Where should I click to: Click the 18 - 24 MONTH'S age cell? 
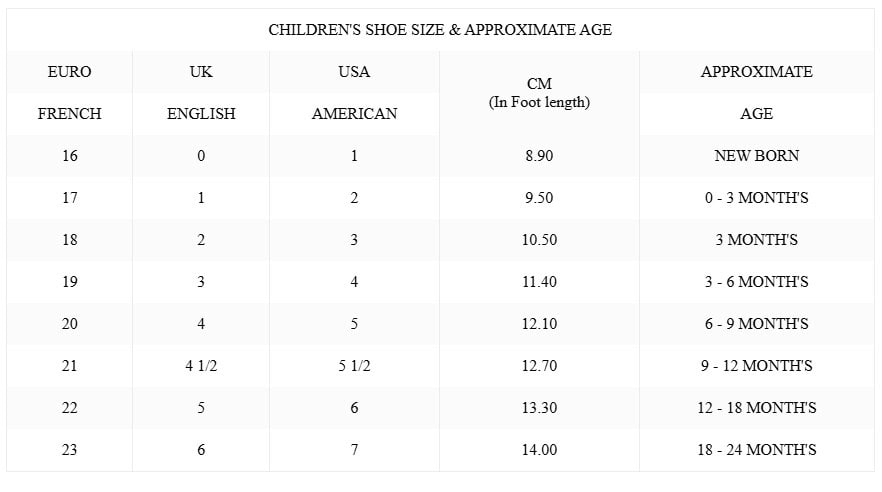point(756,450)
